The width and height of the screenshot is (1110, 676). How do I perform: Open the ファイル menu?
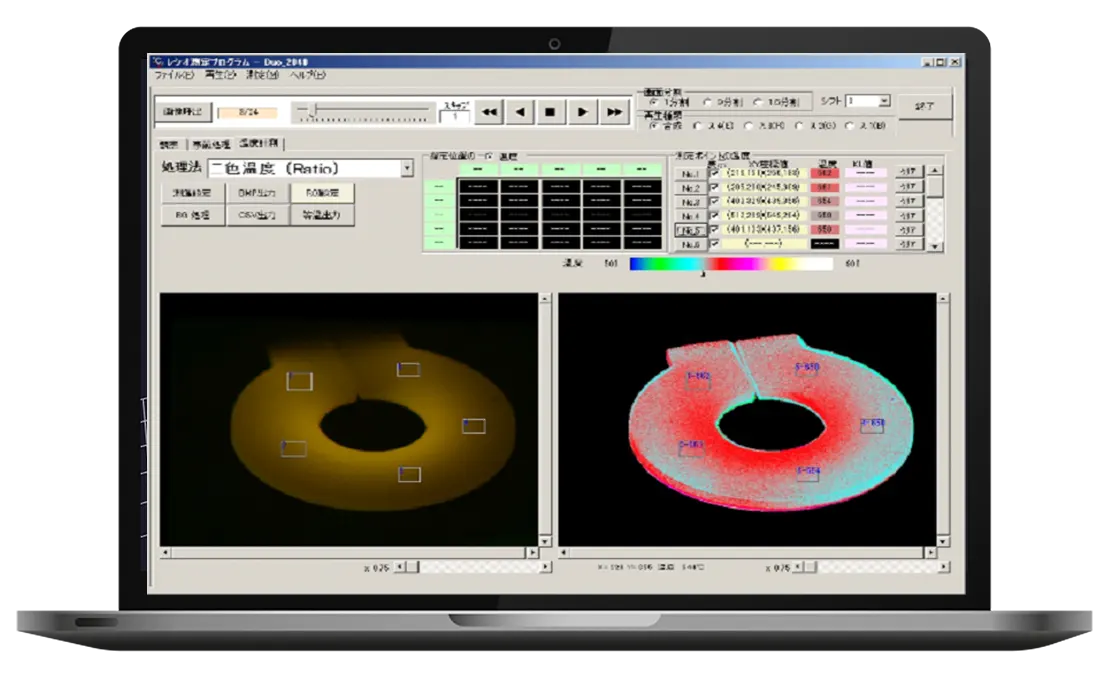173,75
